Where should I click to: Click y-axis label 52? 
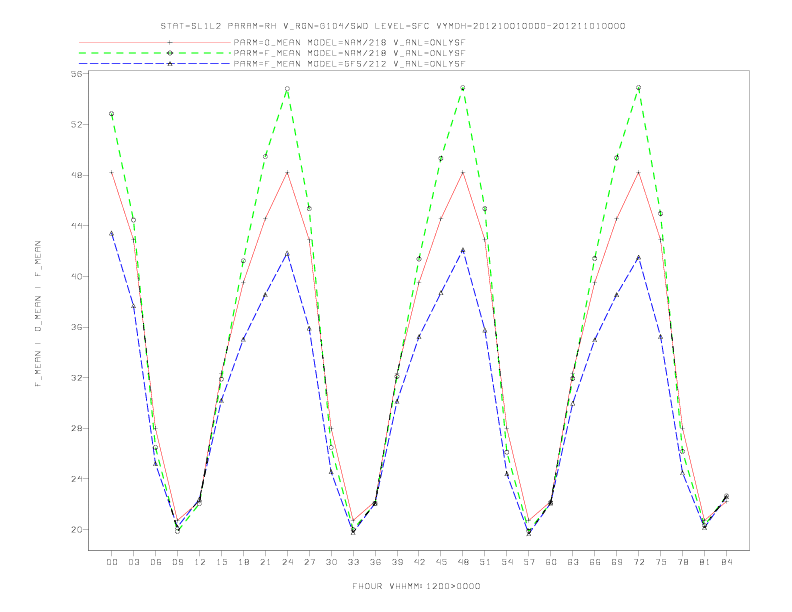[77, 124]
